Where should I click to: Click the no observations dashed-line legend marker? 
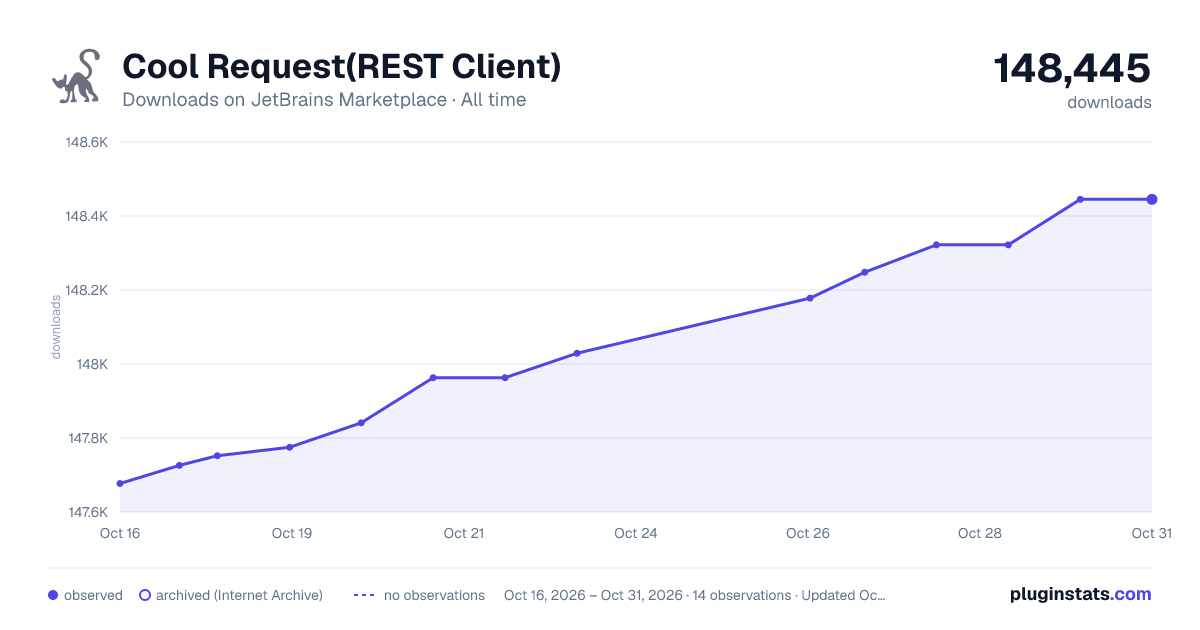(364, 595)
